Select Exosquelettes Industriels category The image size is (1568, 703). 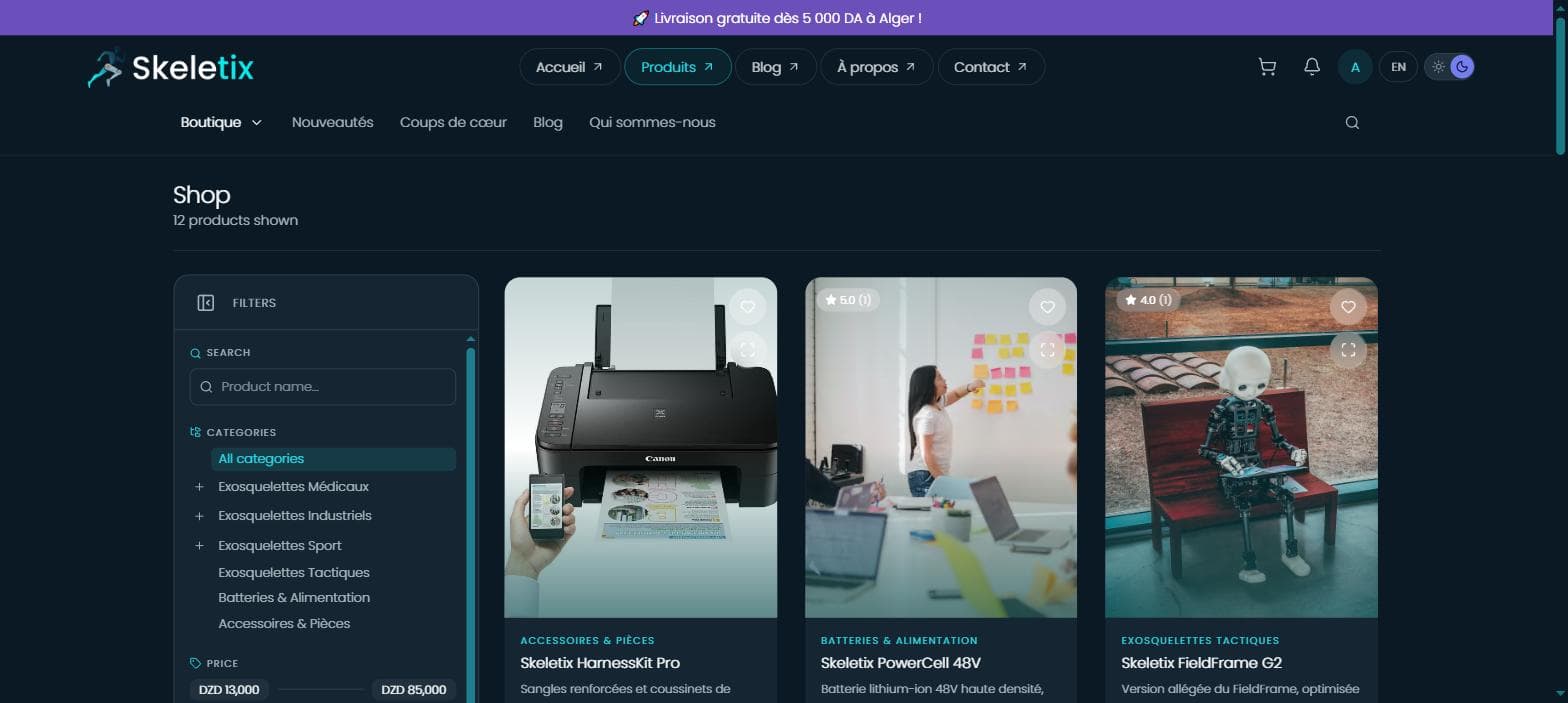pos(295,516)
